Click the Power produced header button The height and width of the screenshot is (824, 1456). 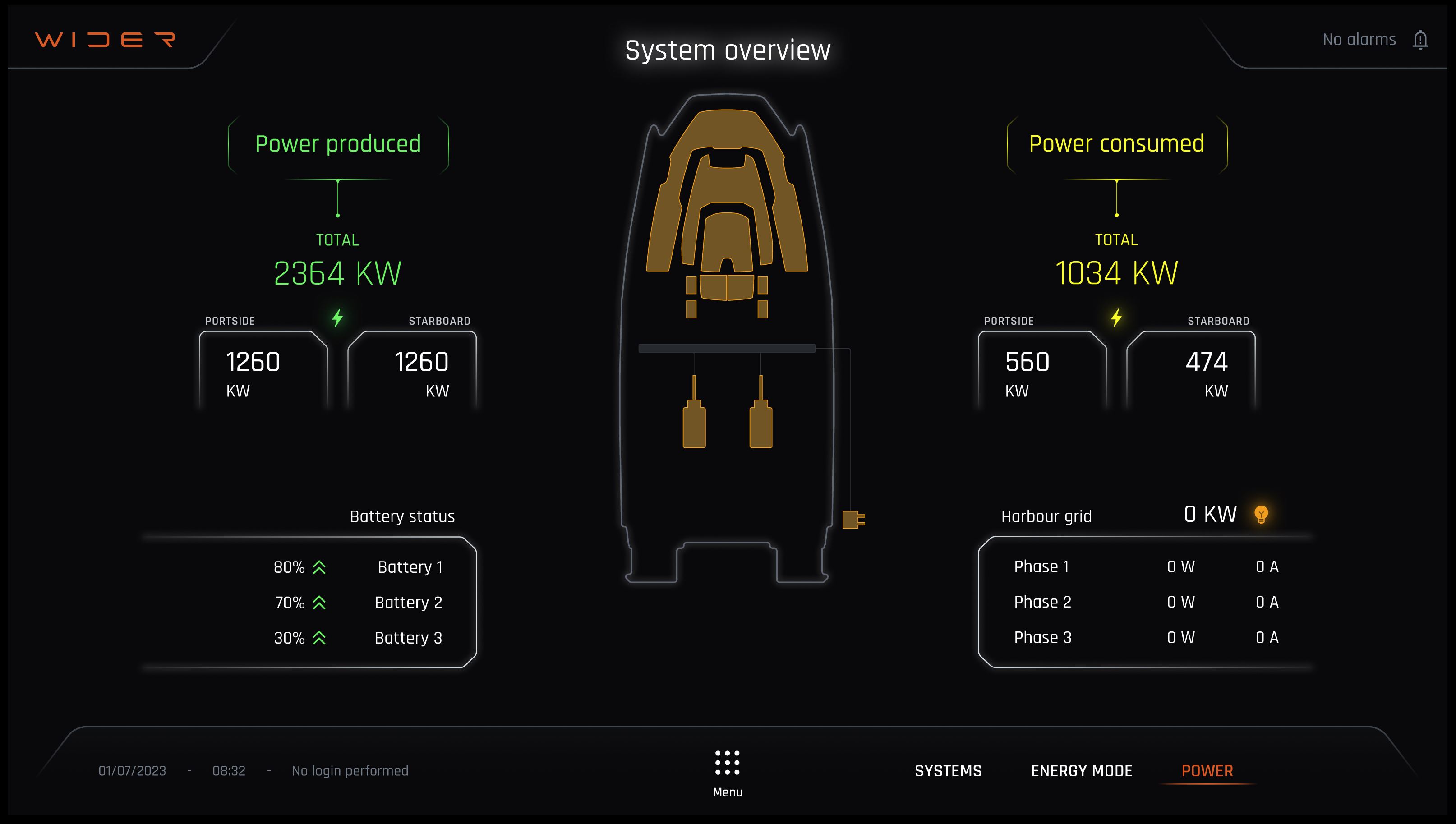(338, 144)
